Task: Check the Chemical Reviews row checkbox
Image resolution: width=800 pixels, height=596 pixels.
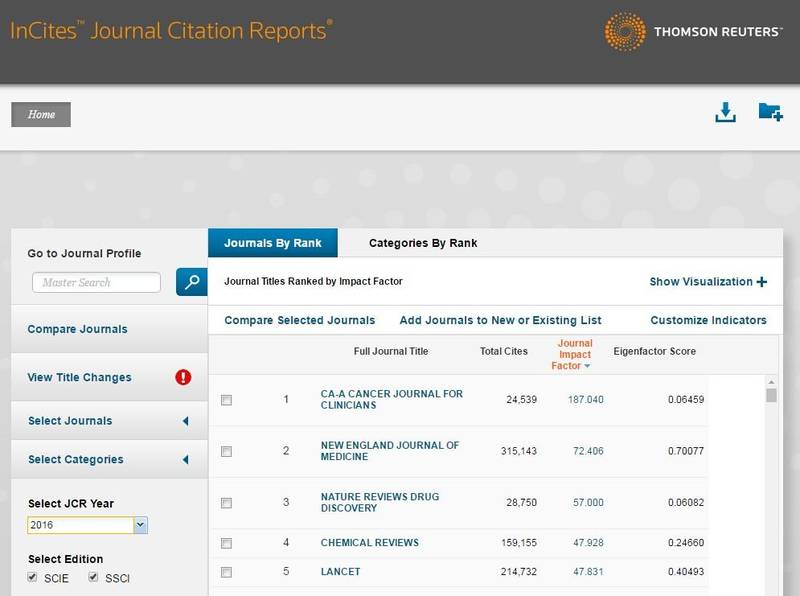Action: [227, 543]
